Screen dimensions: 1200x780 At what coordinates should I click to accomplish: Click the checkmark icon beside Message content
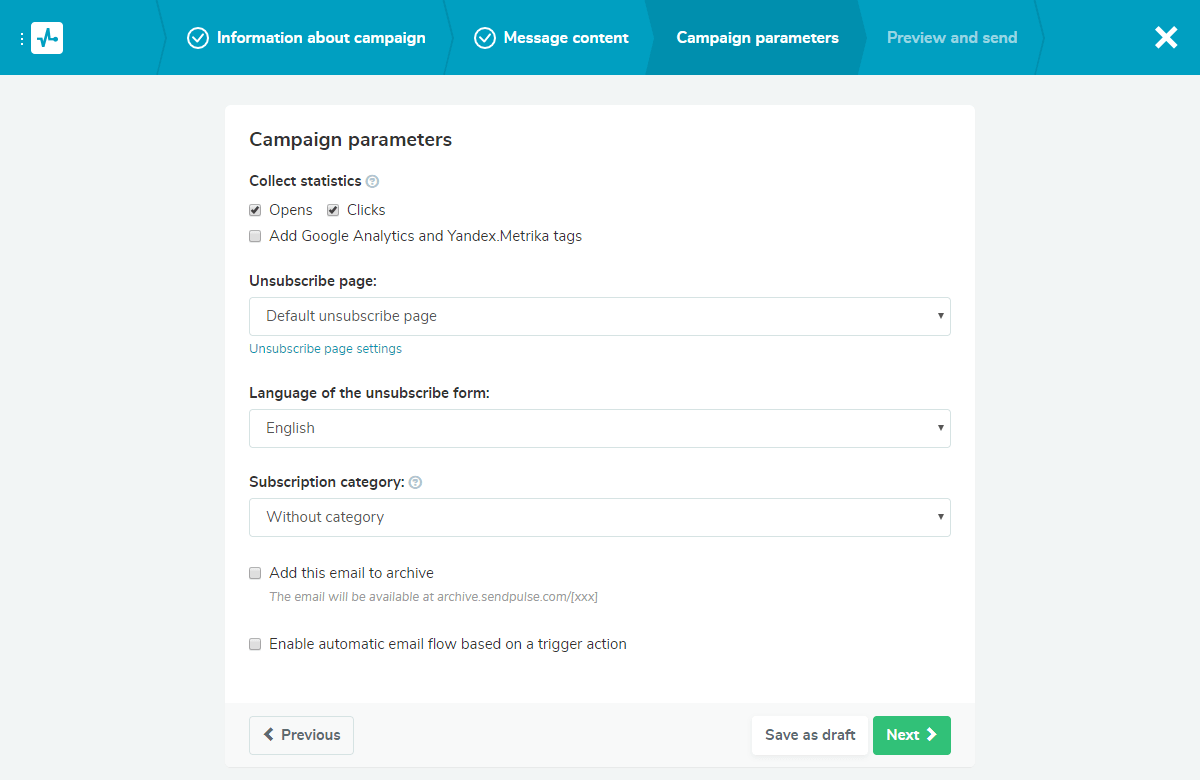point(485,38)
